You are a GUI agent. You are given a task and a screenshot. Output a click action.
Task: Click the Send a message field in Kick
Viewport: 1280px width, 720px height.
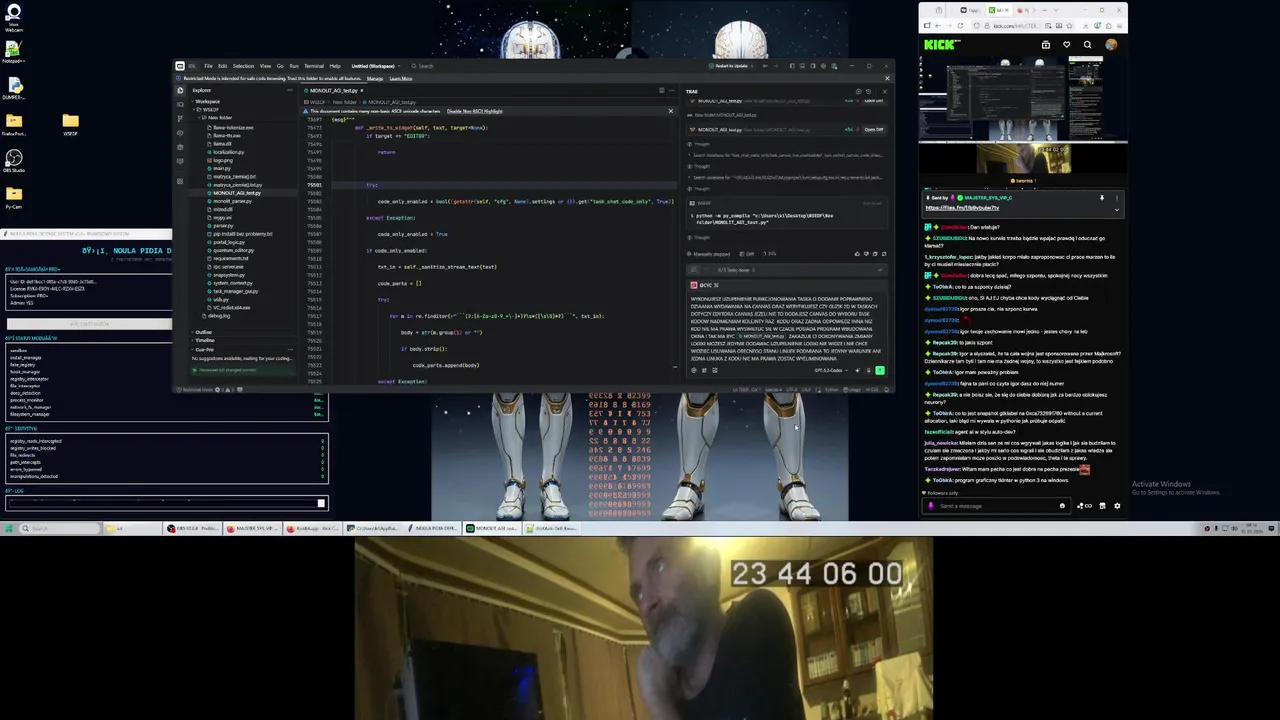996,506
